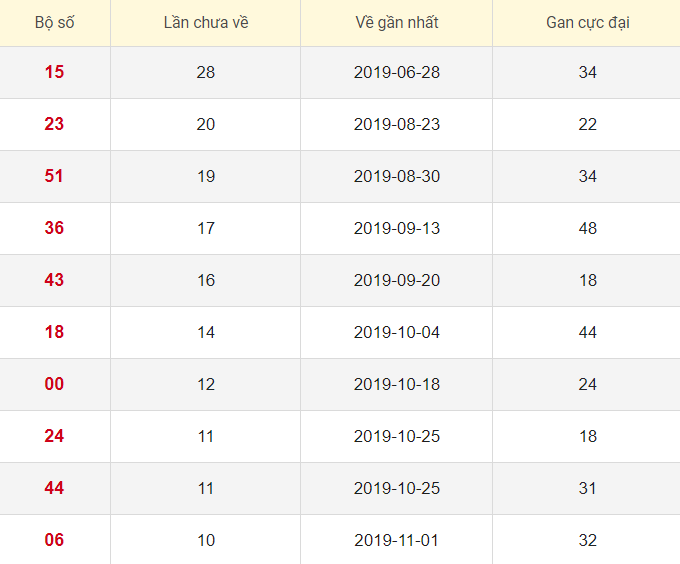Click the date 2019-11-01

pyautogui.click(x=396, y=540)
